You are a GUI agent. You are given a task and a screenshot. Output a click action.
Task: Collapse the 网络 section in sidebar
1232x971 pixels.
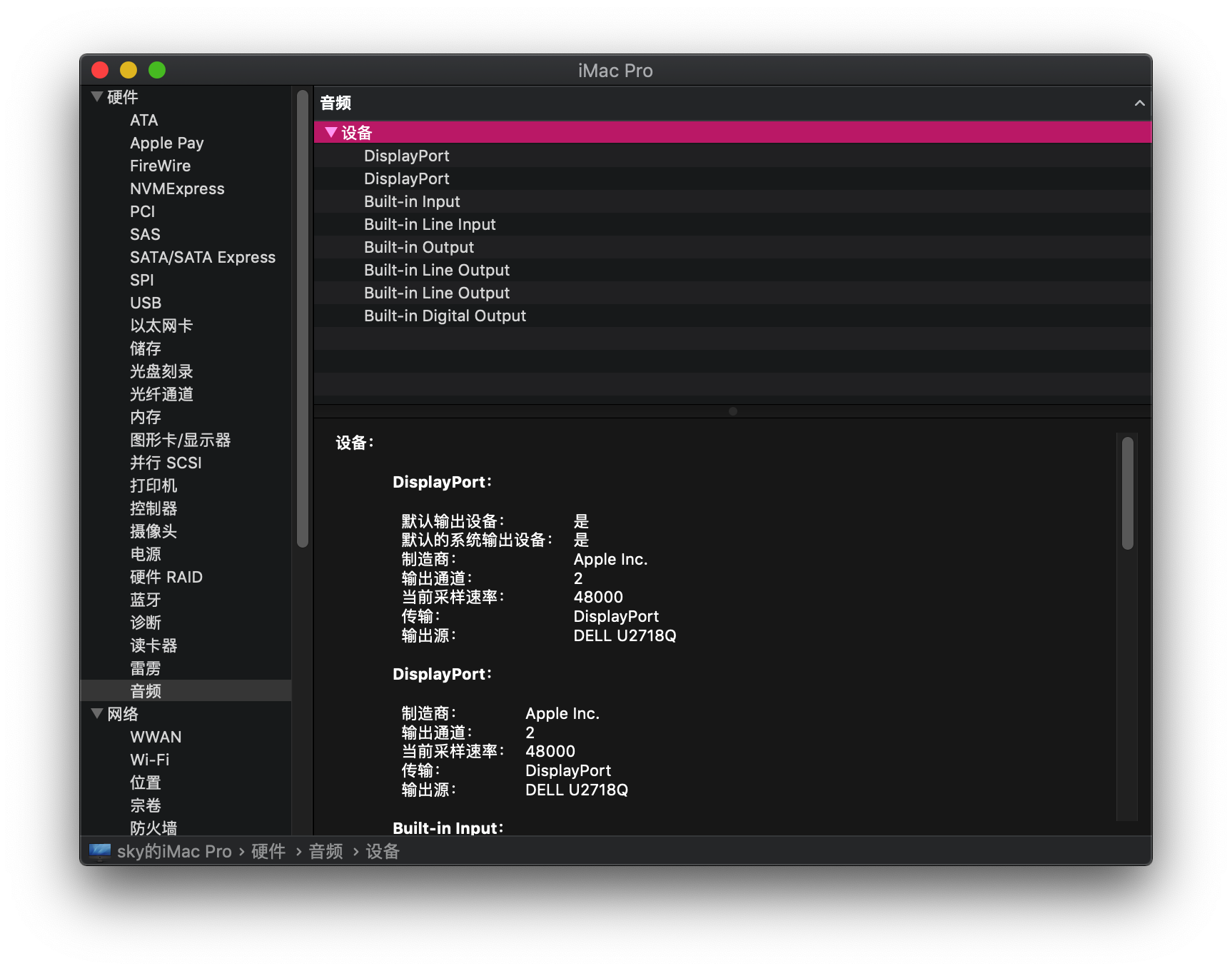pos(97,713)
